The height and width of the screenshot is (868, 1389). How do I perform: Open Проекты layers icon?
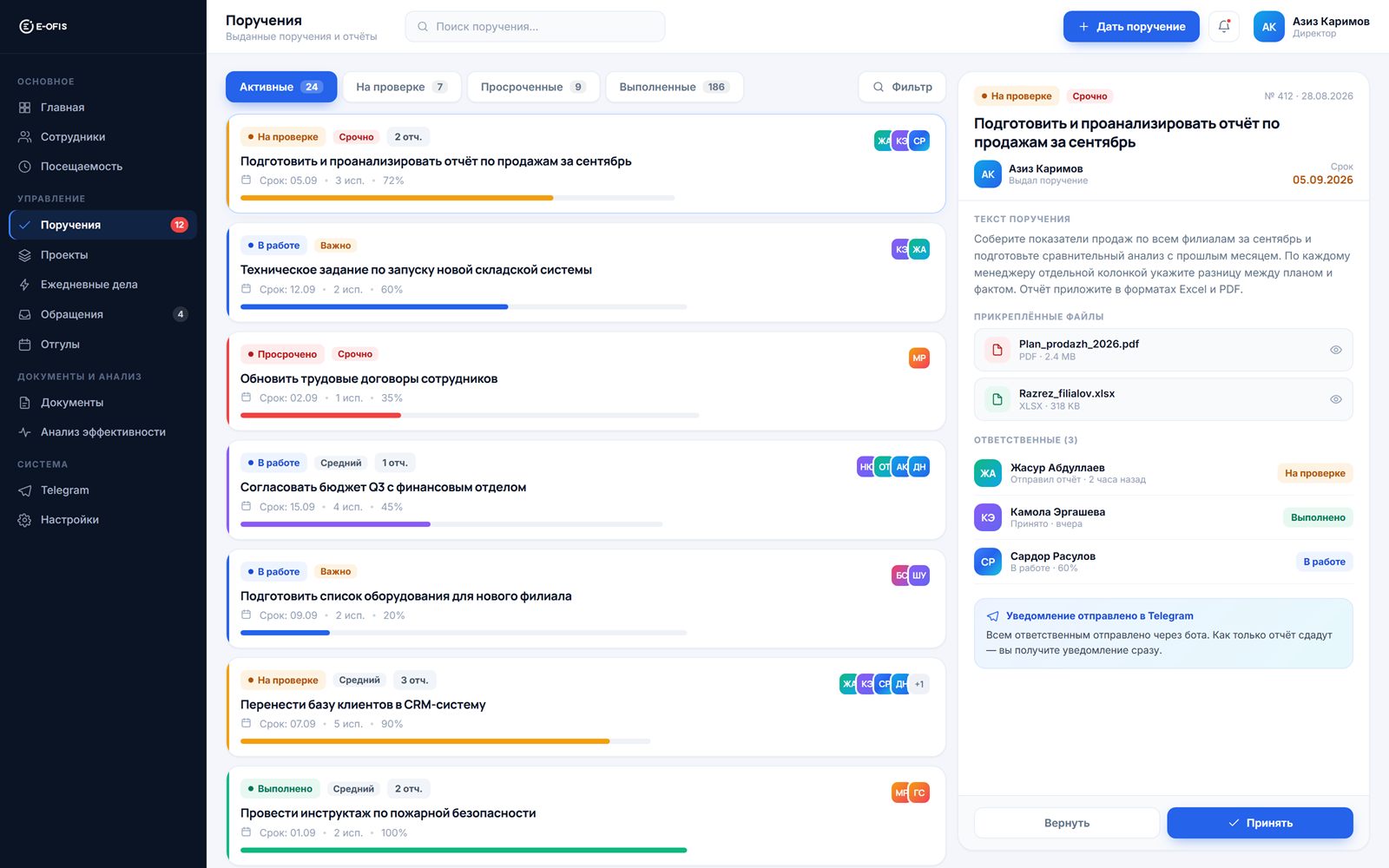pos(24,255)
